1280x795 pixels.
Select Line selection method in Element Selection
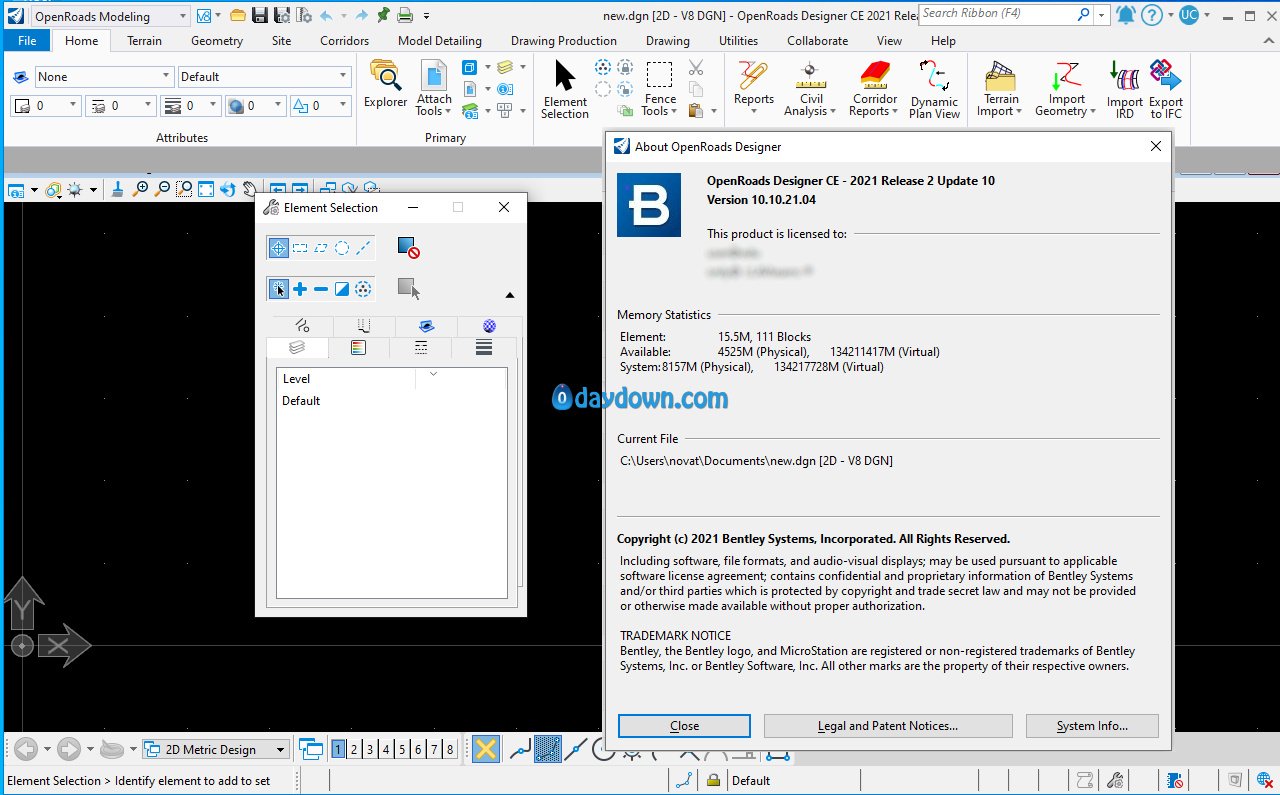[363, 248]
